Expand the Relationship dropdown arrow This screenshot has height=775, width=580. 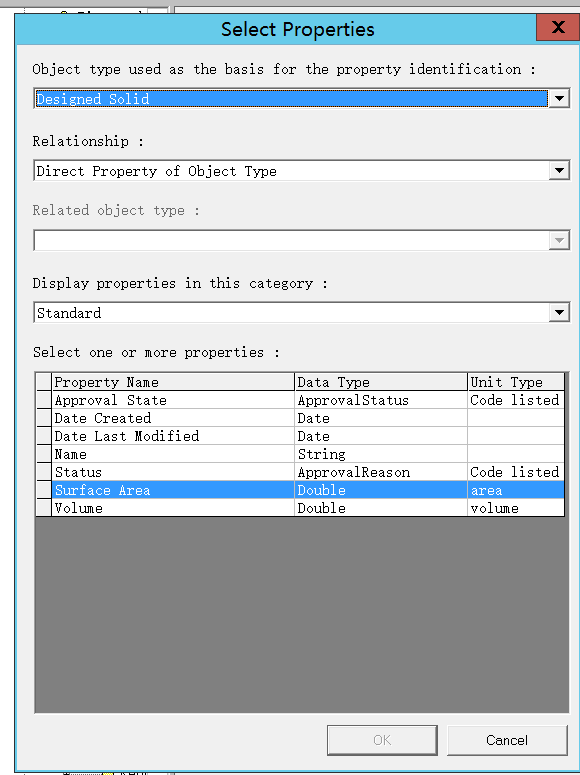click(559, 171)
